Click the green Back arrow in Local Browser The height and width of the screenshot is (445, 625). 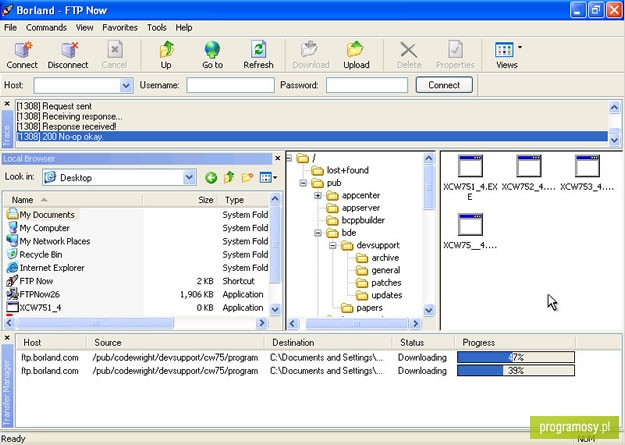coord(211,178)
